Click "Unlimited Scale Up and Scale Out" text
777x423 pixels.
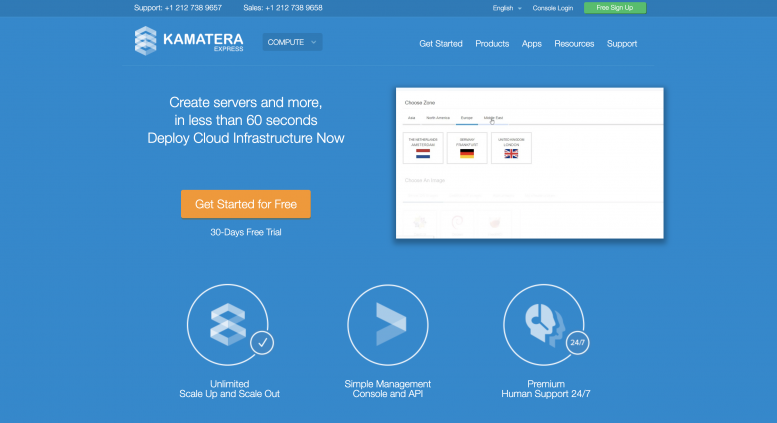tap(229, 389)
